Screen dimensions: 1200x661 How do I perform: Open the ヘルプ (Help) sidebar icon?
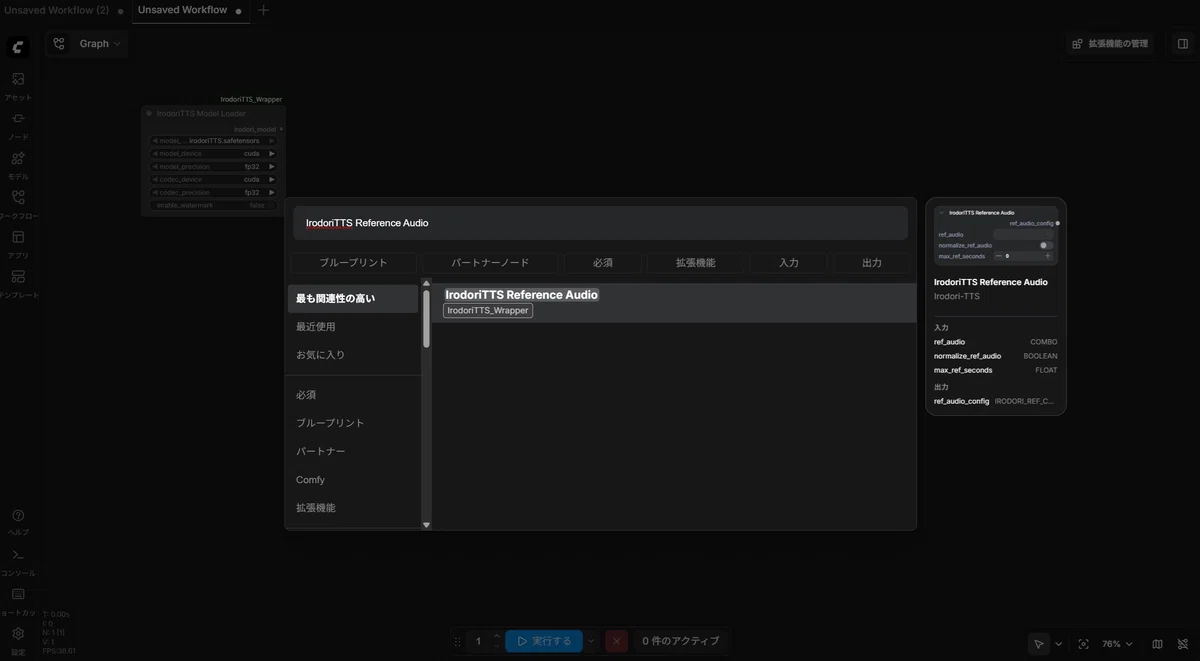(18, 521)
